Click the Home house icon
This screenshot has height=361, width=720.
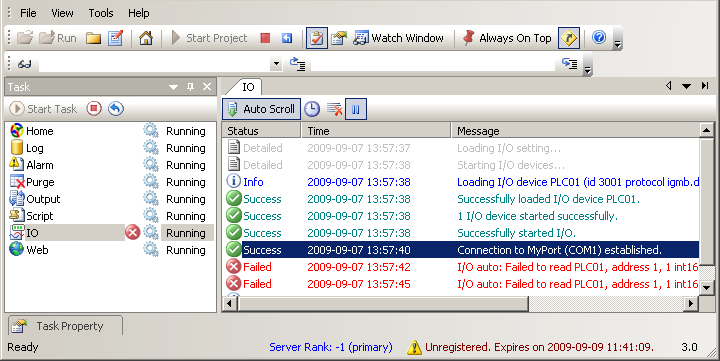pos(146,38)
